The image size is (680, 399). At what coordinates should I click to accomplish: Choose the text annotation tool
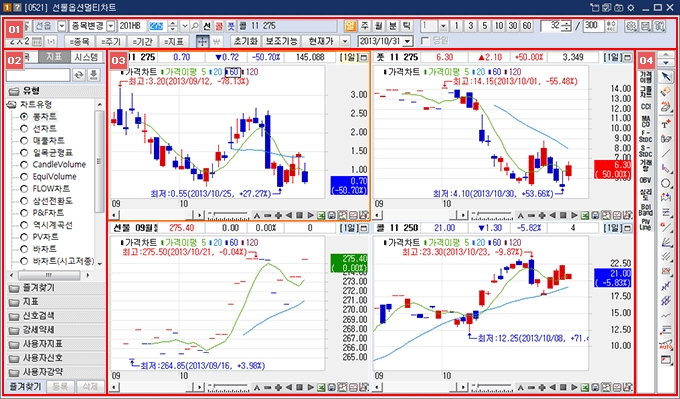(x=666, y=124)
